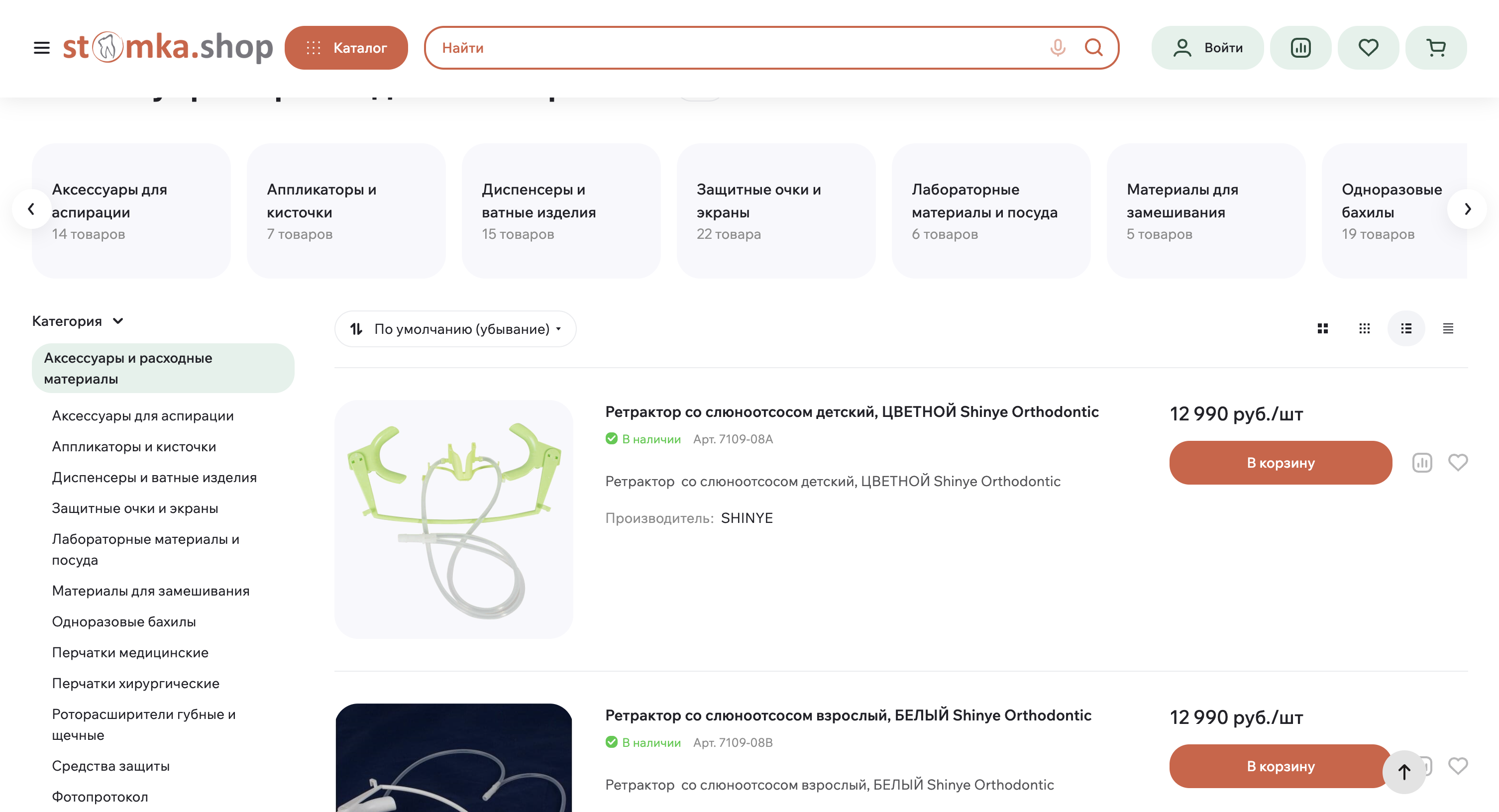
Task: Click the microphone voice search icon
Action: tap(1058, 48)
